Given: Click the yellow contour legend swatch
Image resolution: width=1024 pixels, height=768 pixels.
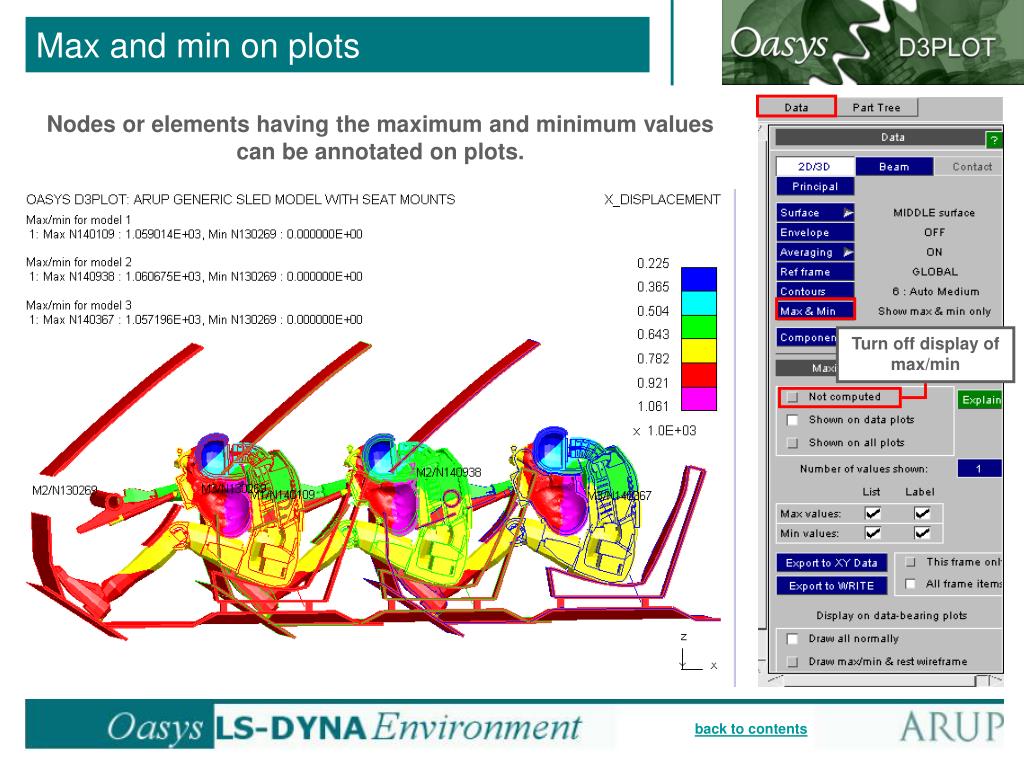Looking at the screenshot, I should click(699, 351).
